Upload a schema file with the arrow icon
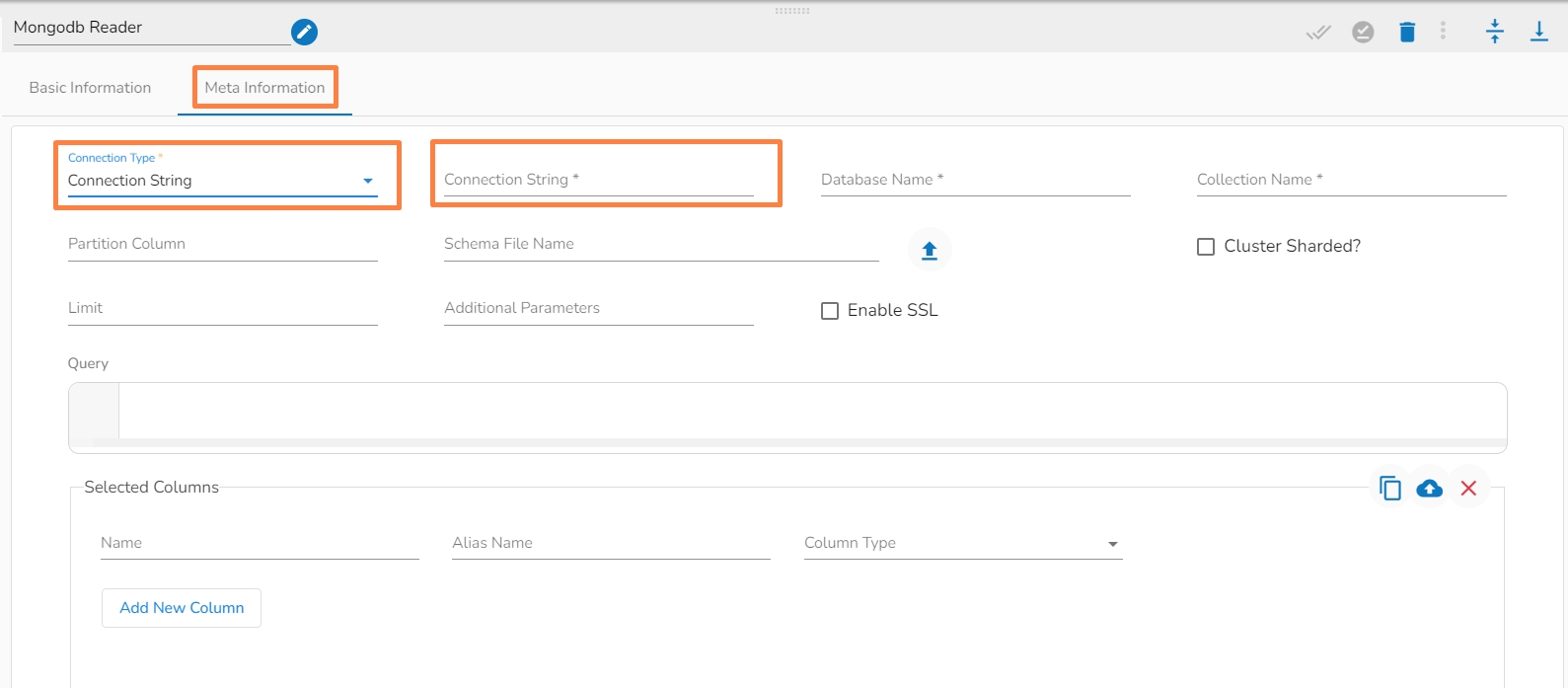This screenshot has height=688, width=1568. coord(929,251)
